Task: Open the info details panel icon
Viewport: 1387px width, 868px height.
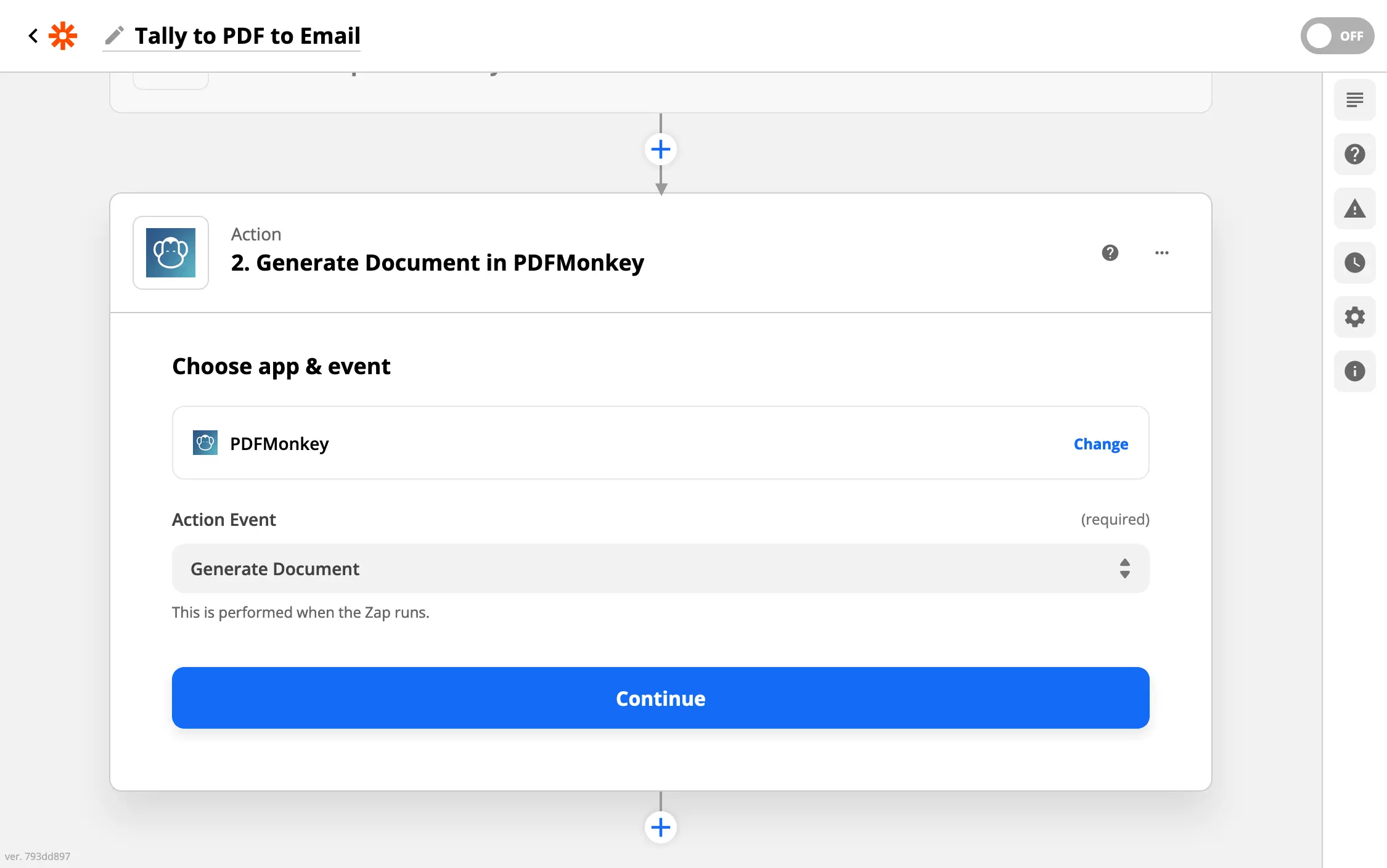Action: [x=1354, y=371]
